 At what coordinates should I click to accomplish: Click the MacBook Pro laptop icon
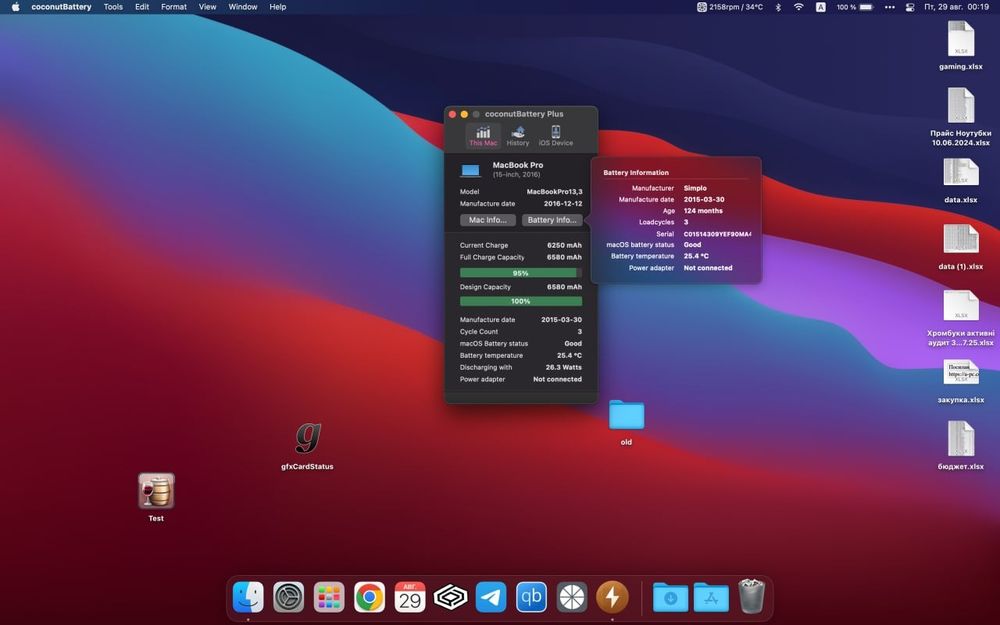click(x=470, y=170)
